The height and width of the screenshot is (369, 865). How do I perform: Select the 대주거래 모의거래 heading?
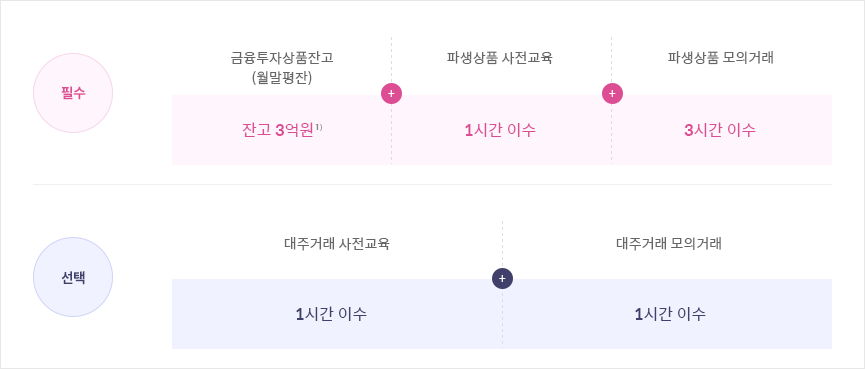[669, 244]
